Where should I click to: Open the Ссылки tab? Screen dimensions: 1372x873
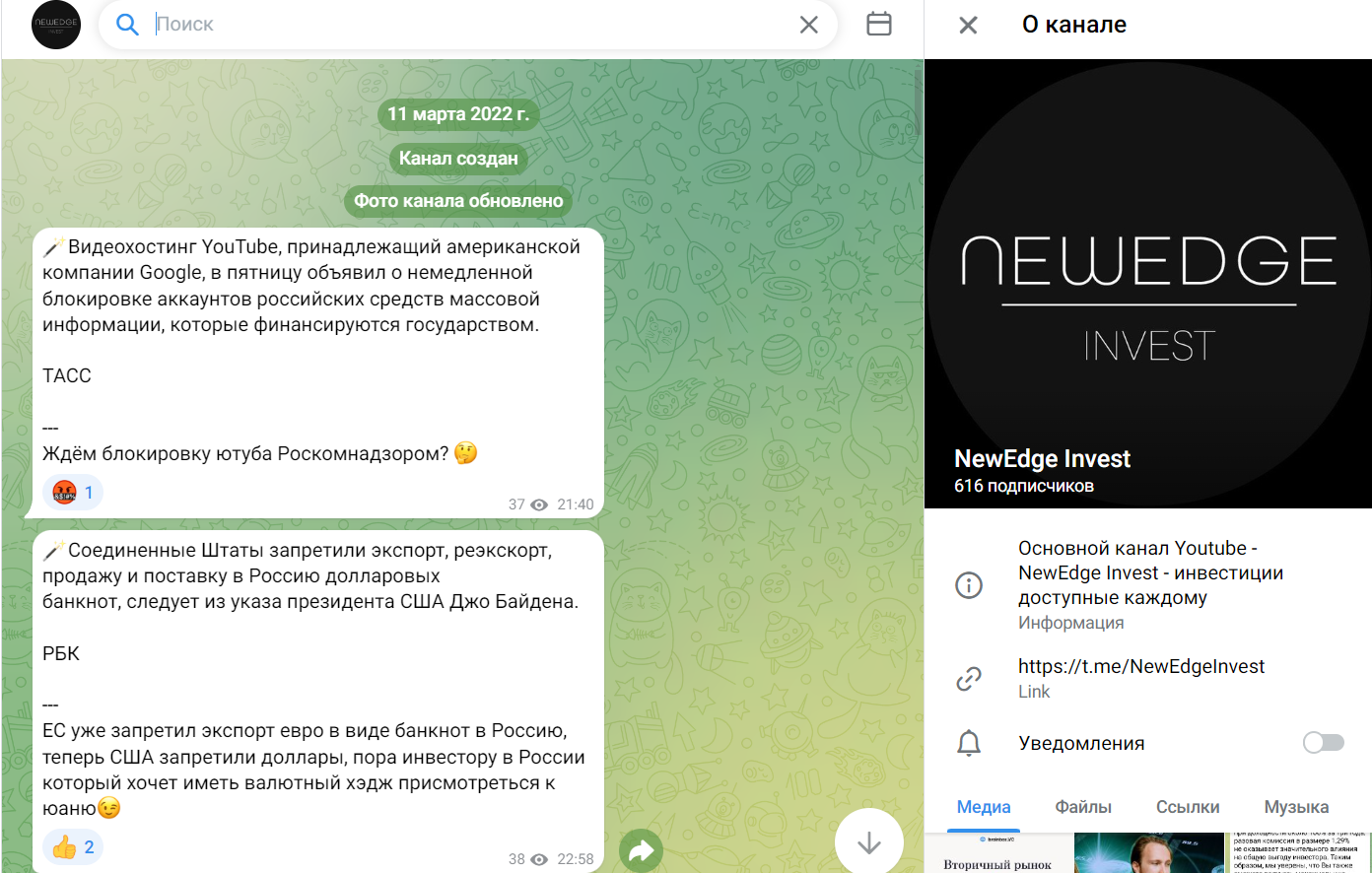coord(1187,806)
